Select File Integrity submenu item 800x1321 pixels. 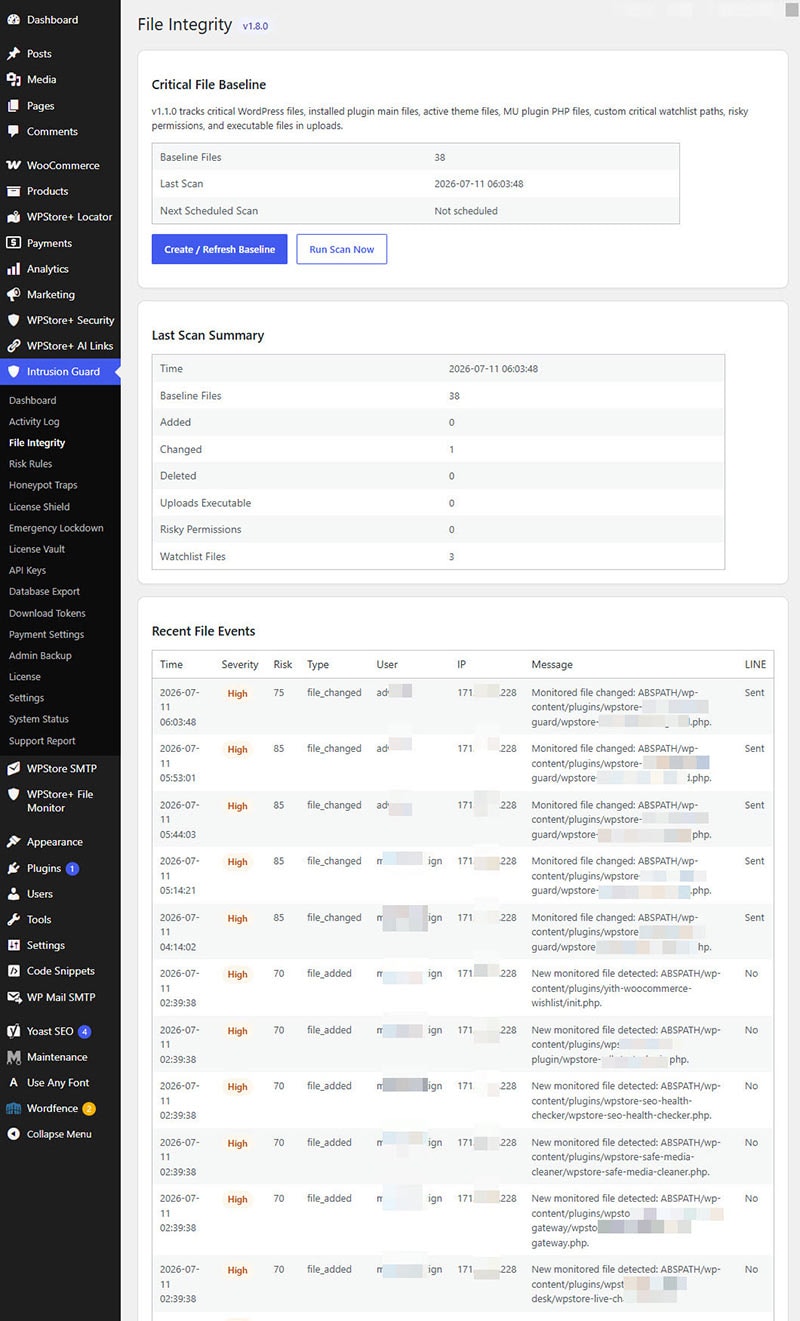(37, 443)
